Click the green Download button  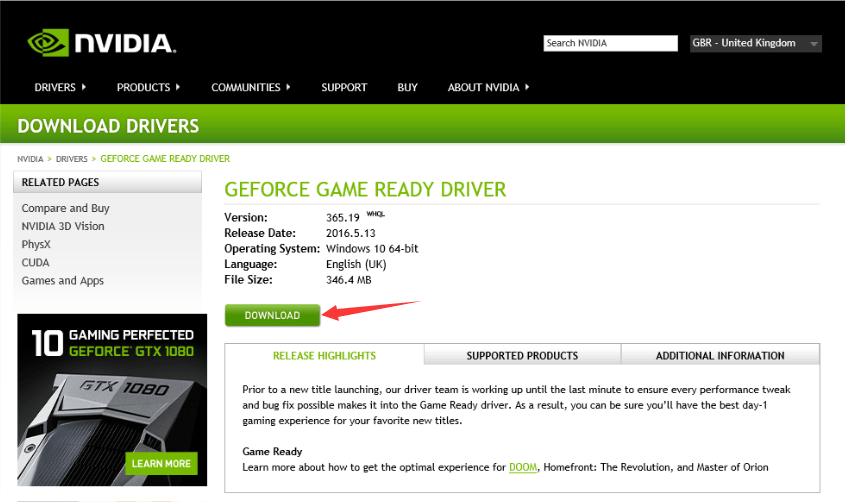coord(272,315)
